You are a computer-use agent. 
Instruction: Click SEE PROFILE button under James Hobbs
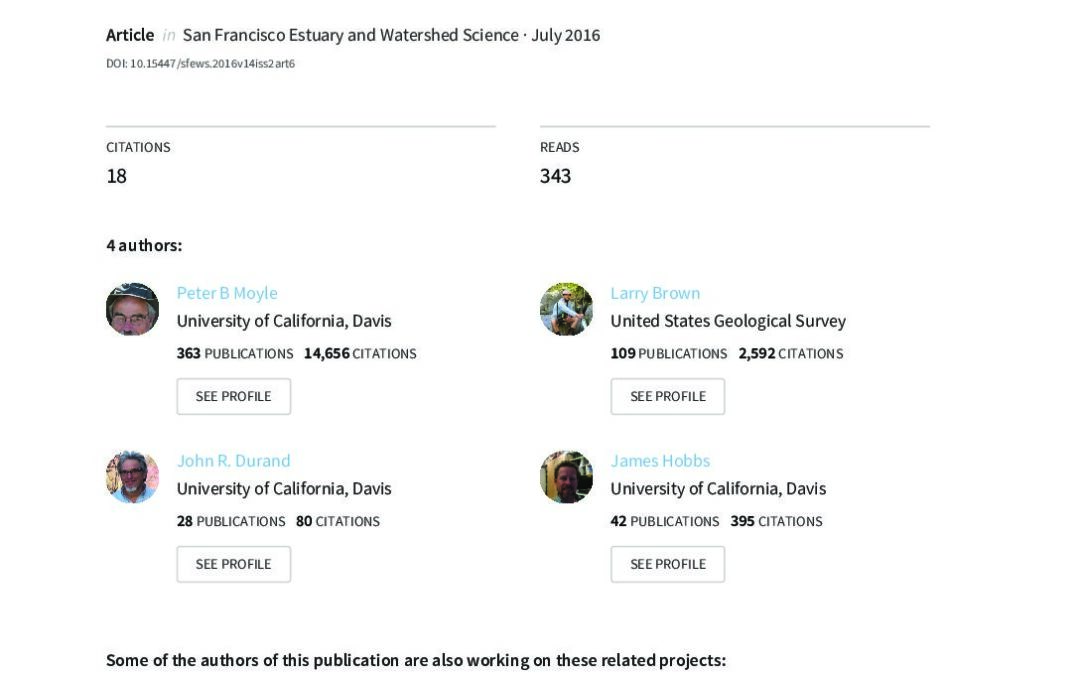pyautogui.click(x=667, y=564)
